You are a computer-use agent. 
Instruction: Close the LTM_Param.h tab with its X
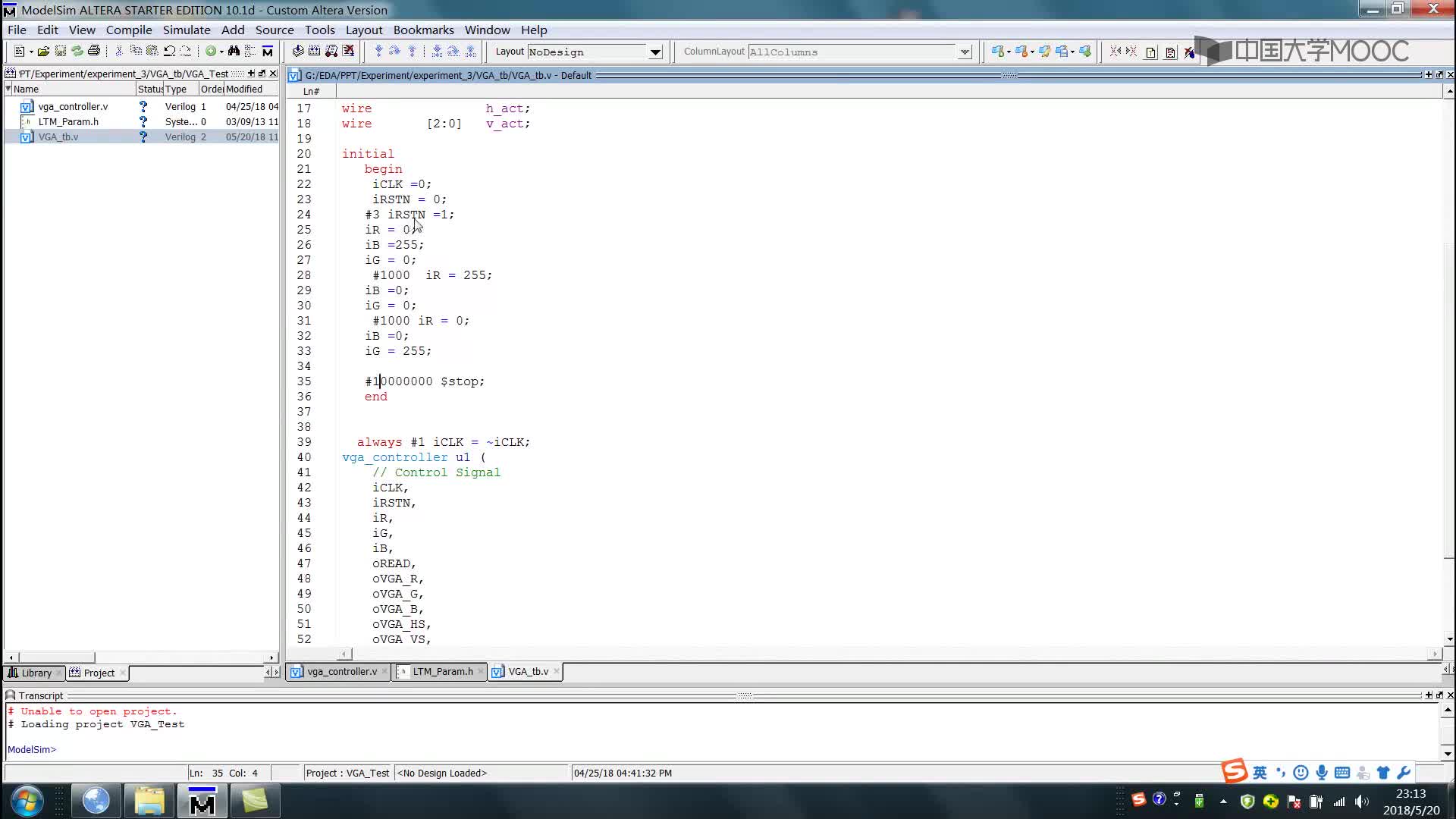481,671
